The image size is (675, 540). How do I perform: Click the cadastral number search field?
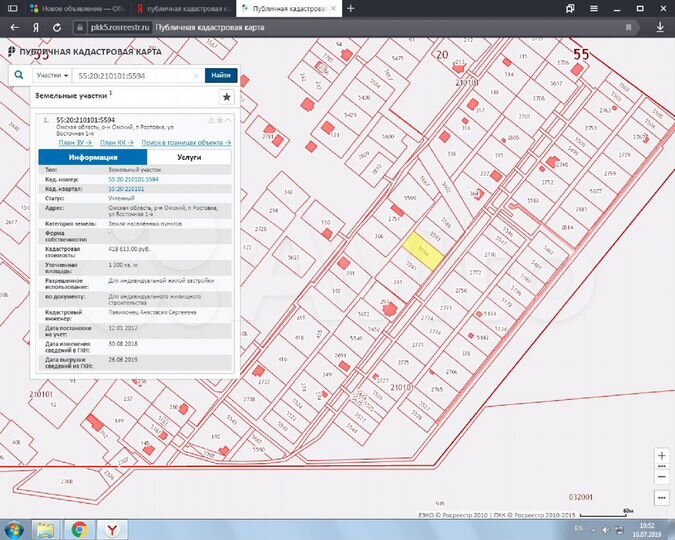point(134,76)
